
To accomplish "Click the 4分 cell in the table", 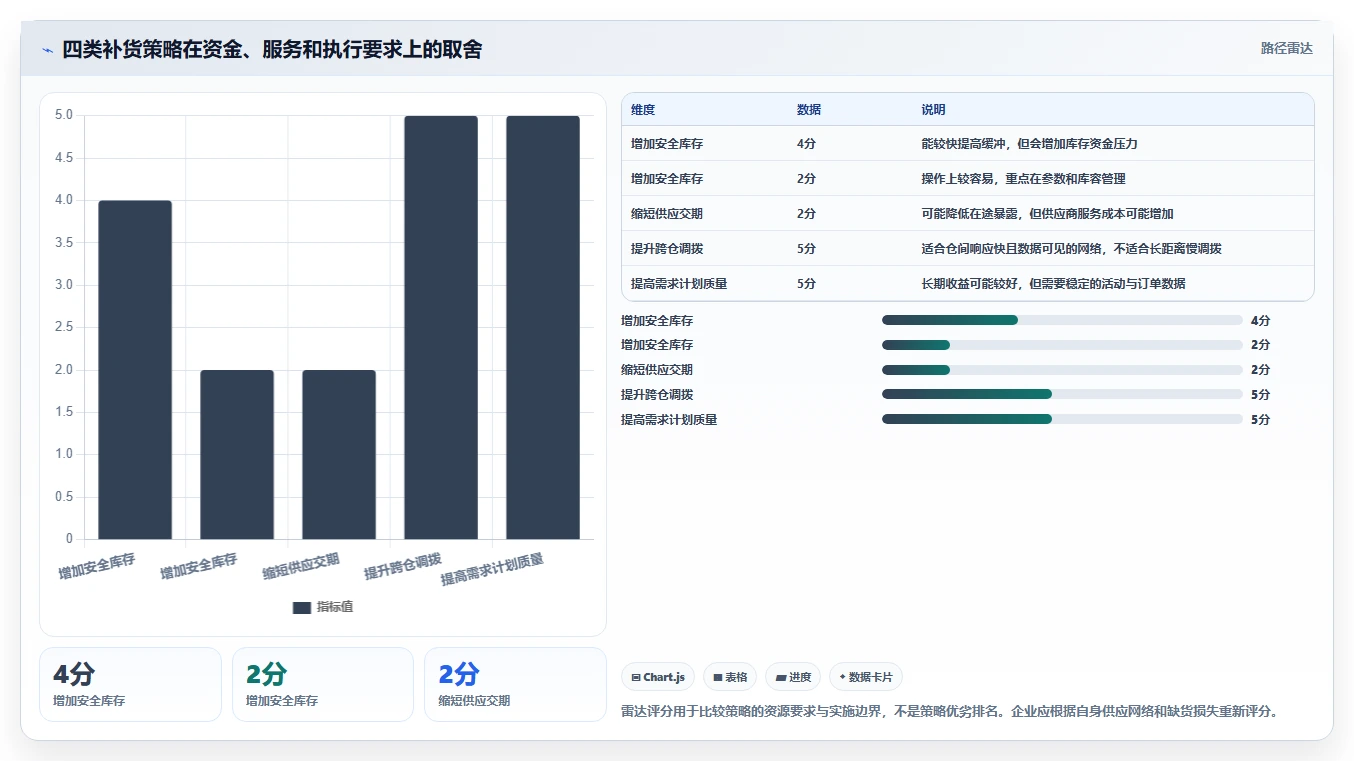I will [x=806, y=144].
